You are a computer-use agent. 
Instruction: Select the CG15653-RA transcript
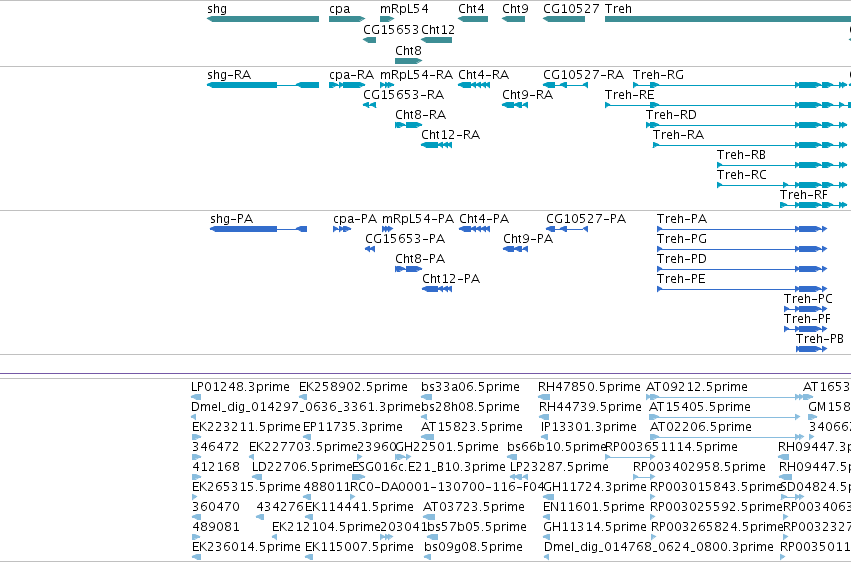pos(370,105)
